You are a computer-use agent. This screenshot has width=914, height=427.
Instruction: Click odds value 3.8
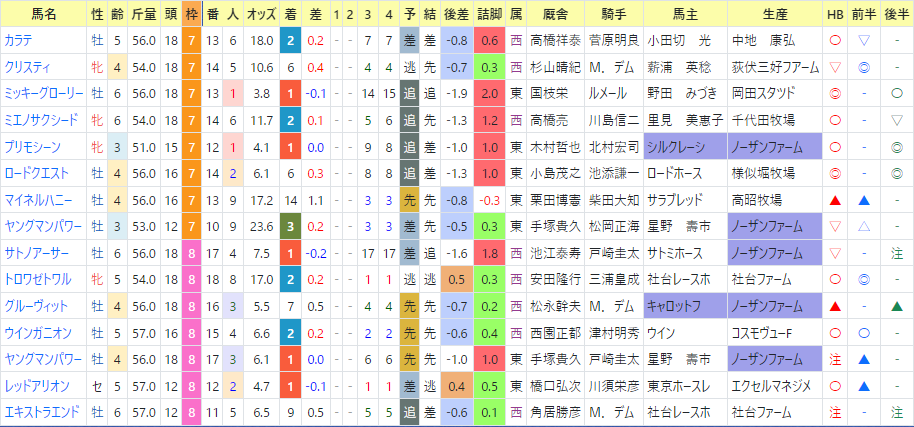(261, 94)
